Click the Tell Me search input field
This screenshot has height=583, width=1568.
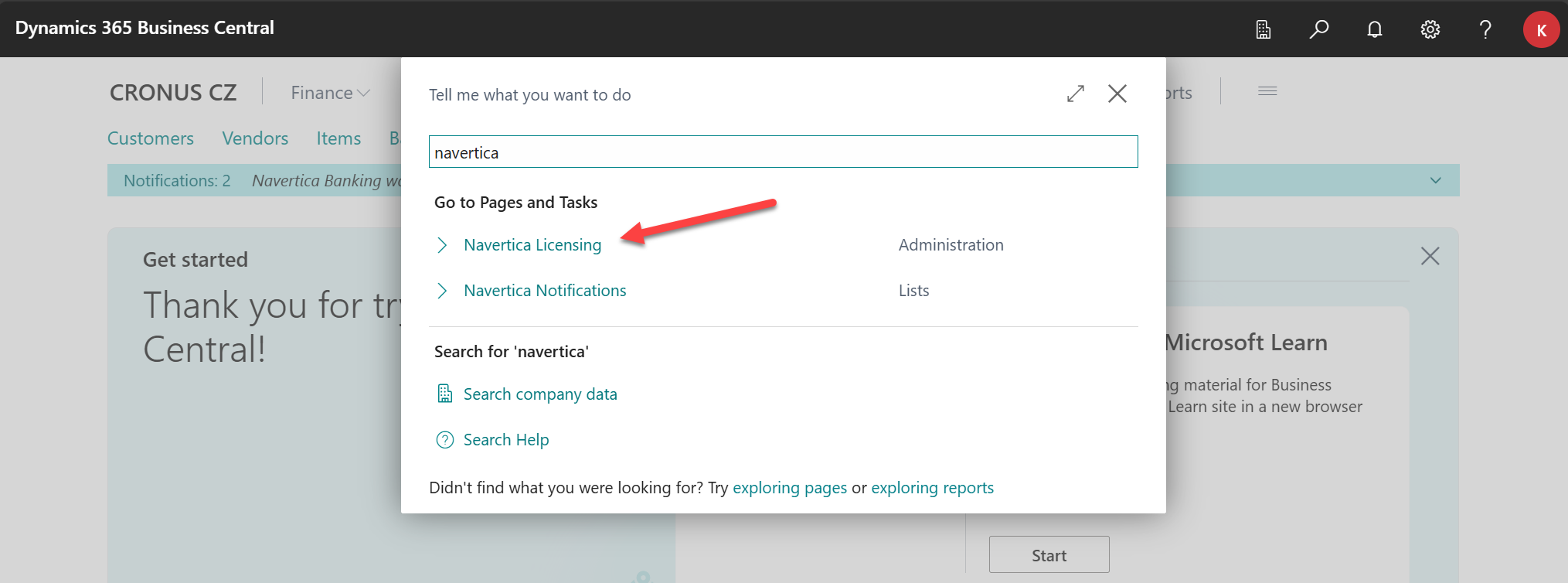pyautogui.click(x=783, y=152)
